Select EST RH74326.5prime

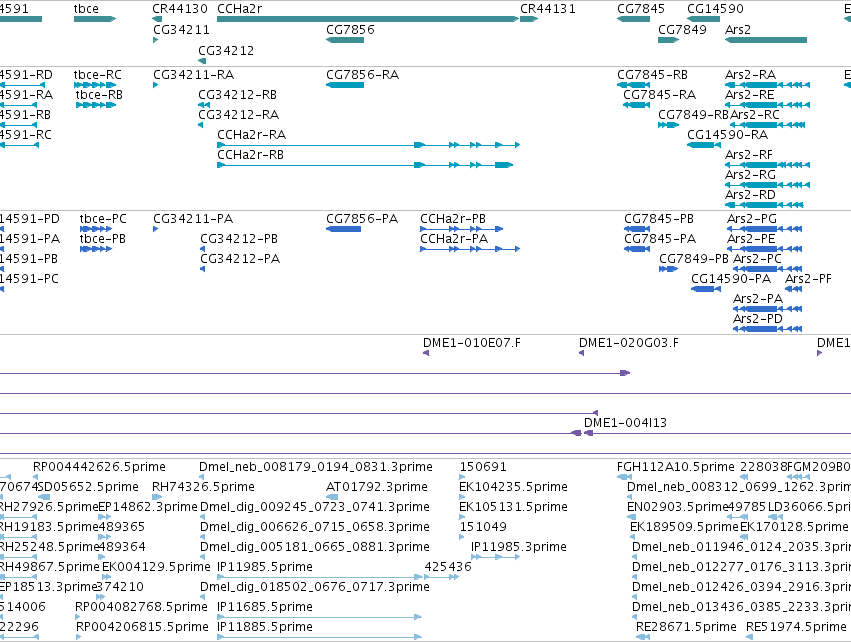(203, 487)
